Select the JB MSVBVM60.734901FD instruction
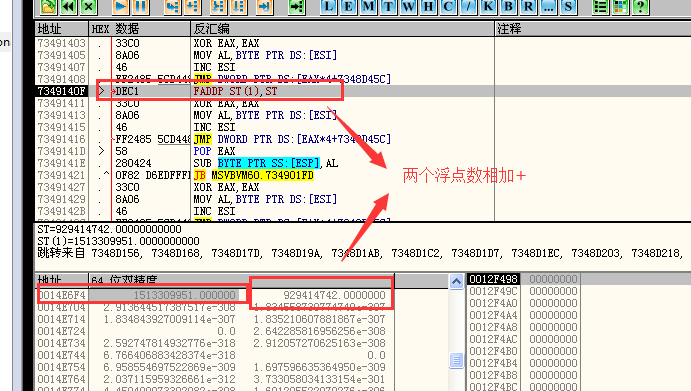The height and width of the screenshot is (391, 691). coord(253,175)
